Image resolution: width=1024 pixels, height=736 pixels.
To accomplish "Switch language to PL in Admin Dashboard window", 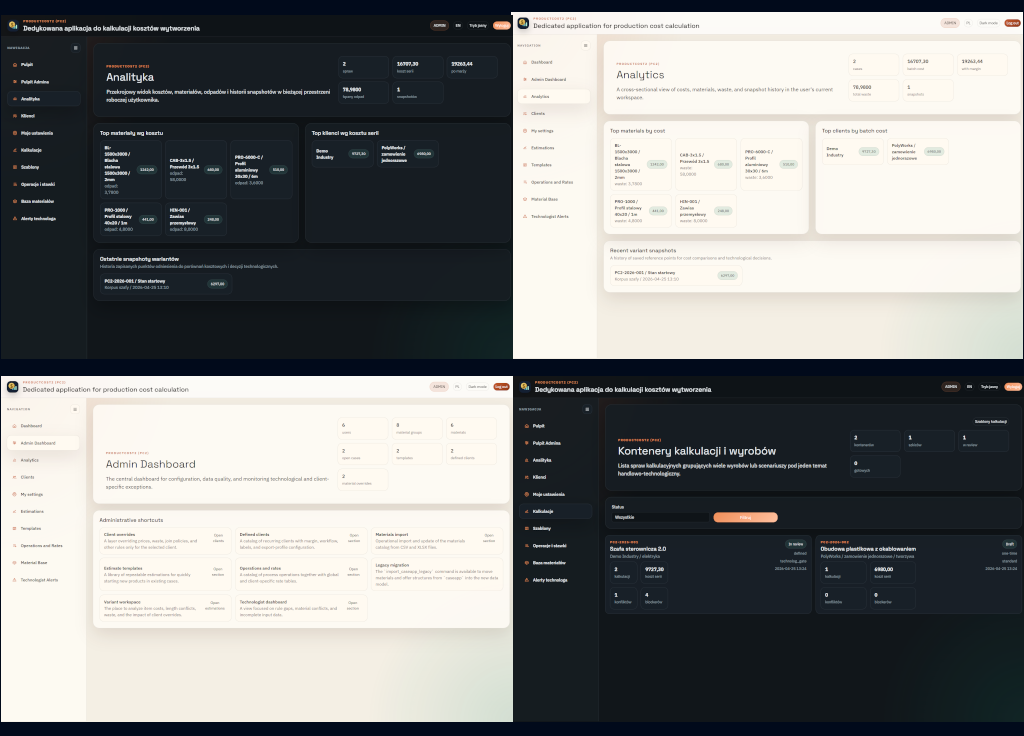I will (457, 387).
